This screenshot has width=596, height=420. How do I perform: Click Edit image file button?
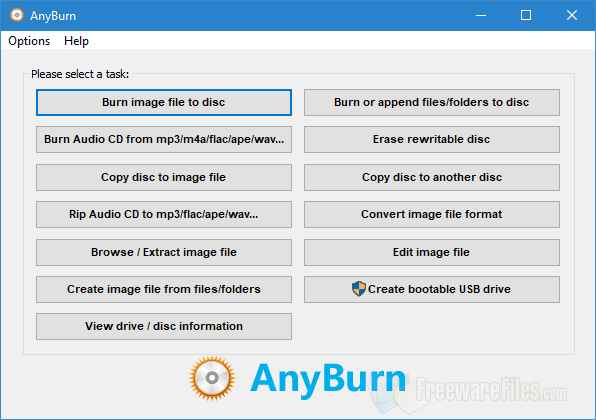[x=431, y=252]
